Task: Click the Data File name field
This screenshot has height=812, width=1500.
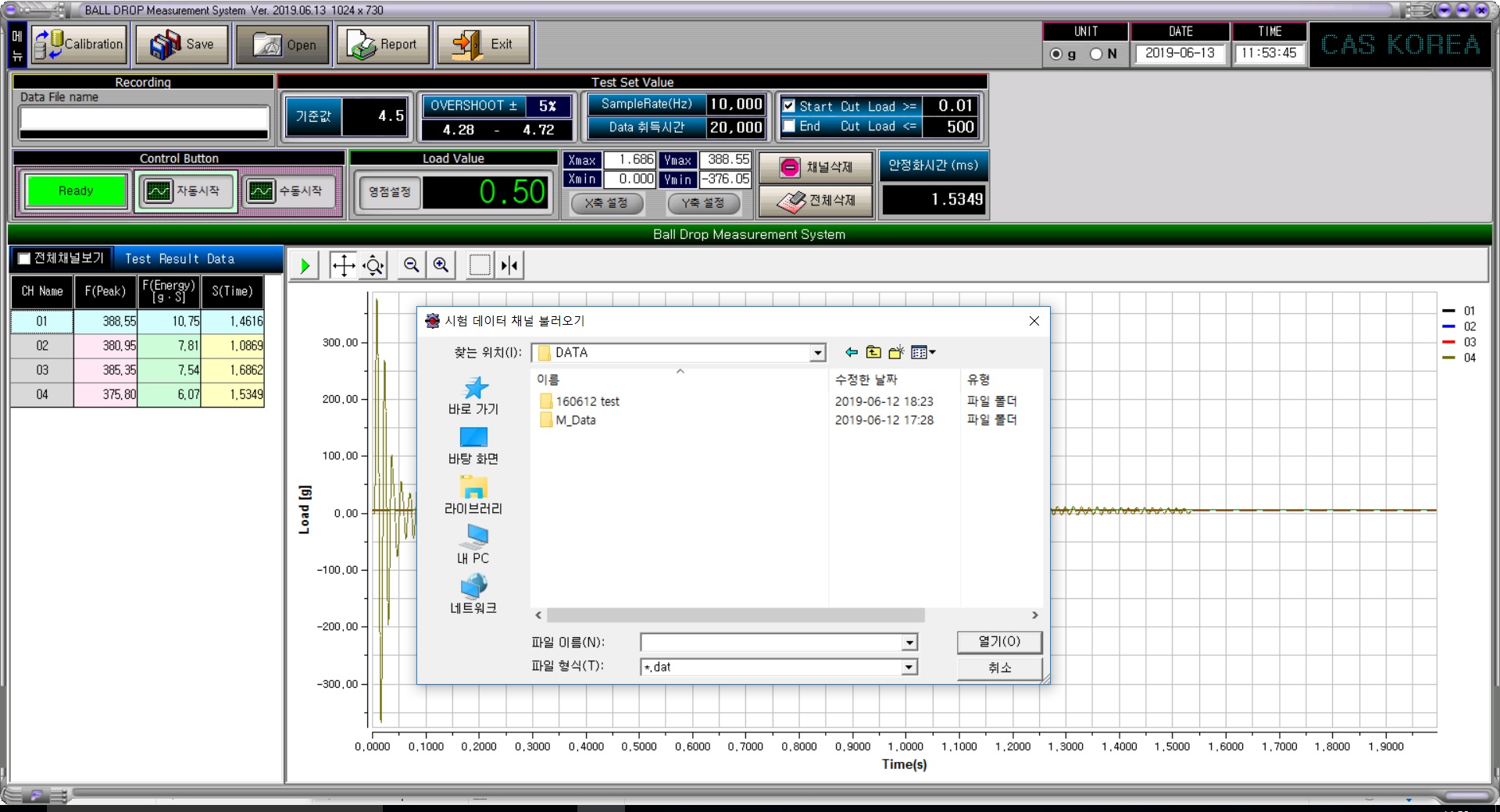Action: pyautogui.click(x=144, y=119)
